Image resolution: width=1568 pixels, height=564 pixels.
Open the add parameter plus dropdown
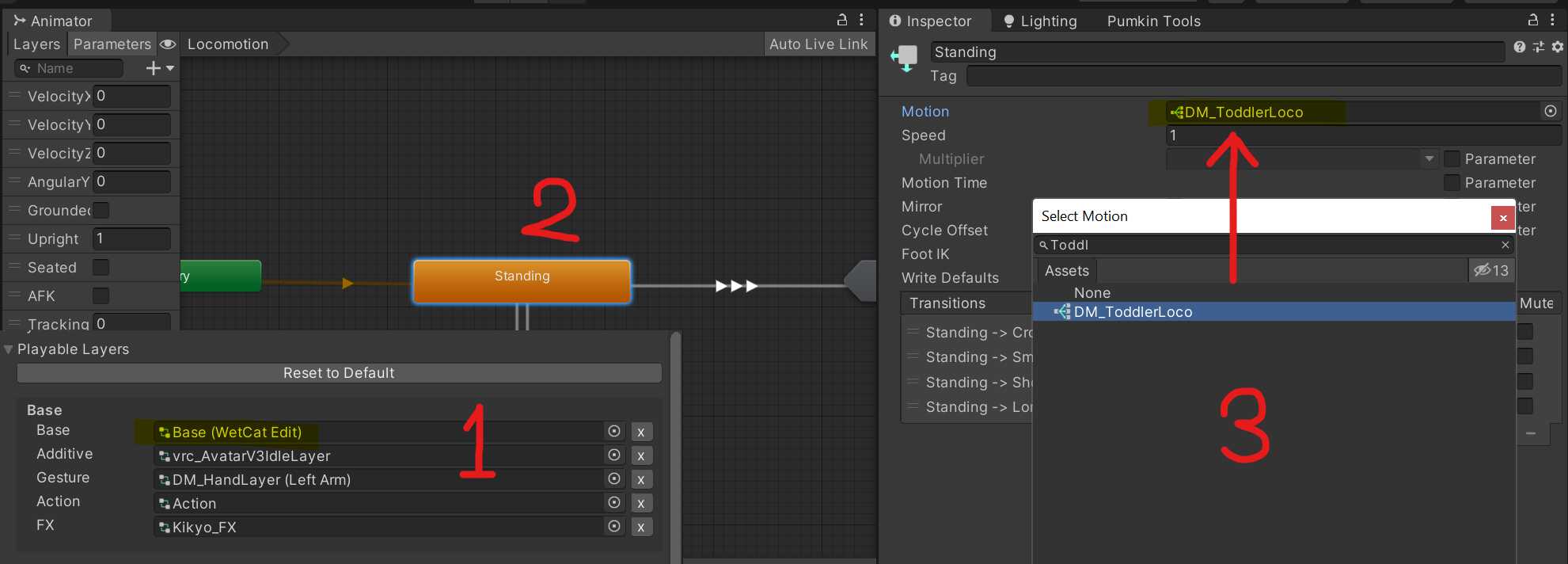(159, 69)
